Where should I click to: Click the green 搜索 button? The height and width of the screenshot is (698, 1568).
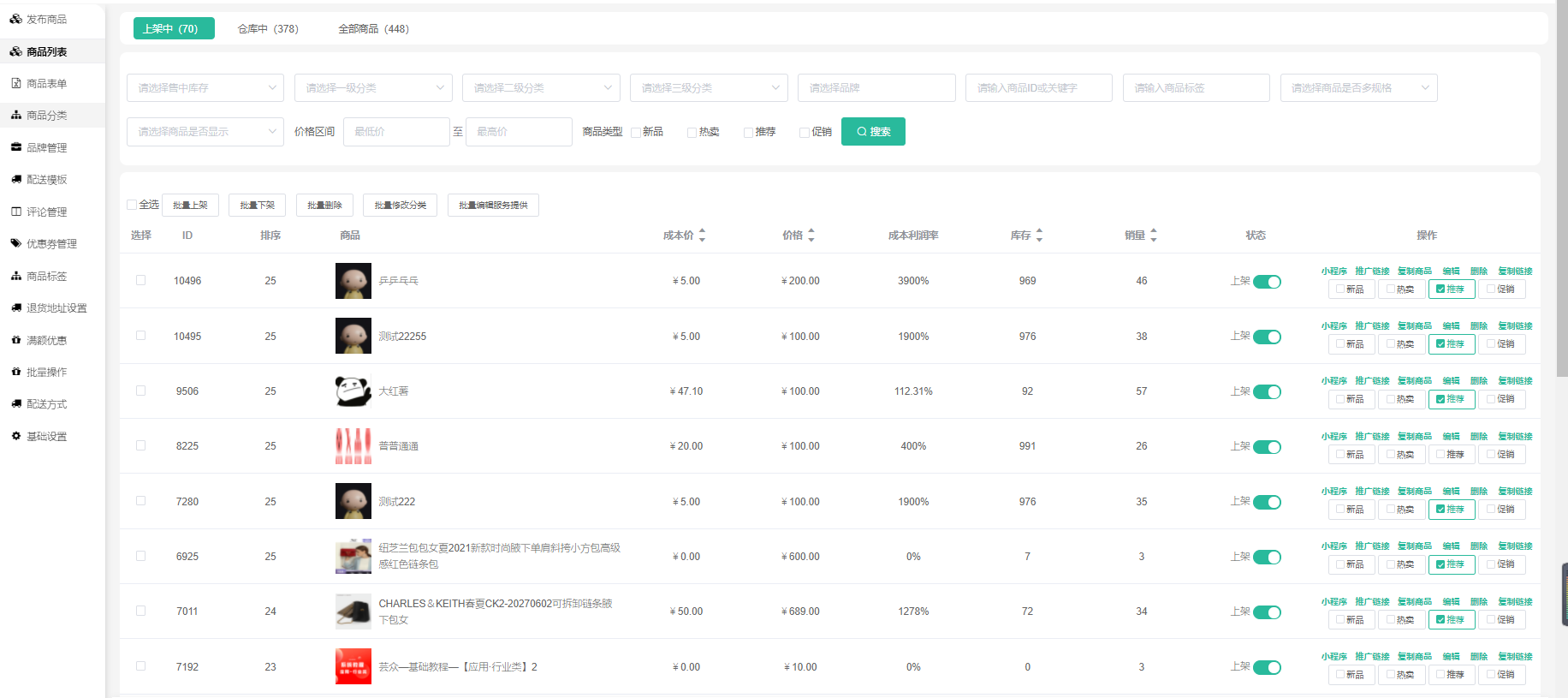tap(873, 132)
